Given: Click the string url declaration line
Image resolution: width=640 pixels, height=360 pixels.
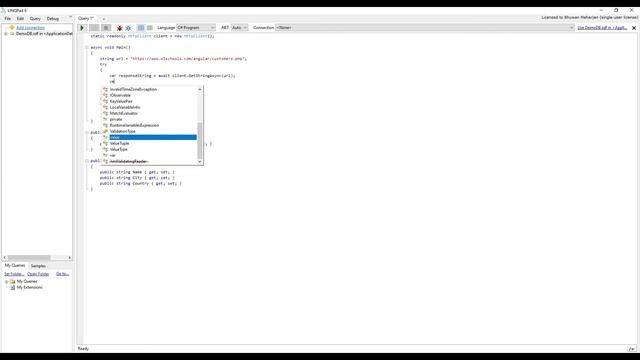Looking at the screenshot, I should coord(173,59).
